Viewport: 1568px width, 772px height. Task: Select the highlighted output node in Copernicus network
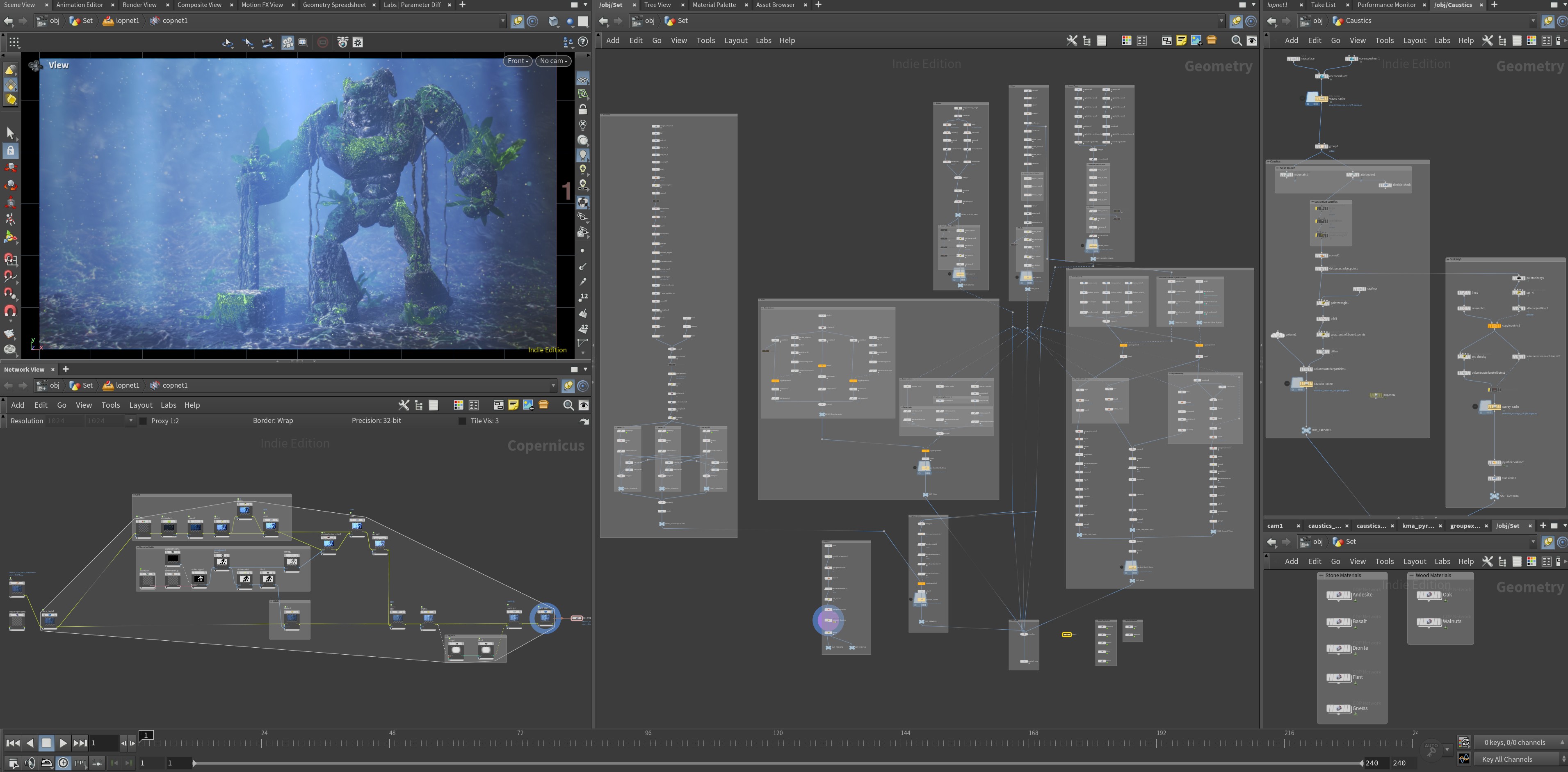click(x=545, y=618)
